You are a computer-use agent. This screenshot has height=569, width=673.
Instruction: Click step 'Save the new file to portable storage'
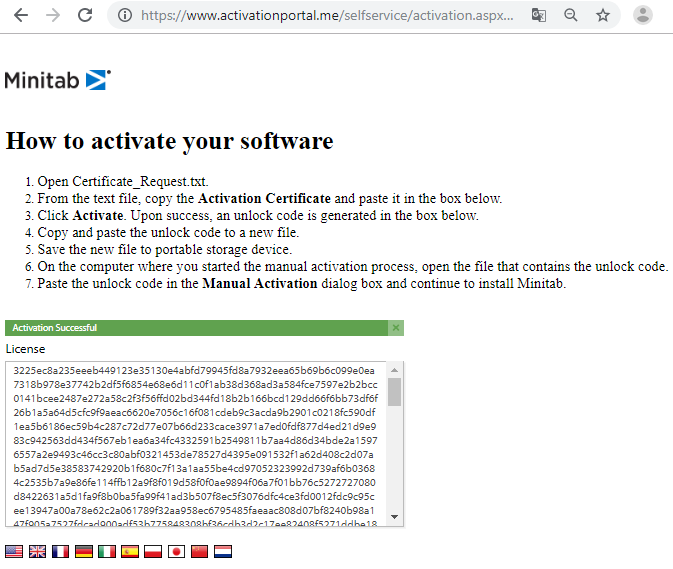165,249
